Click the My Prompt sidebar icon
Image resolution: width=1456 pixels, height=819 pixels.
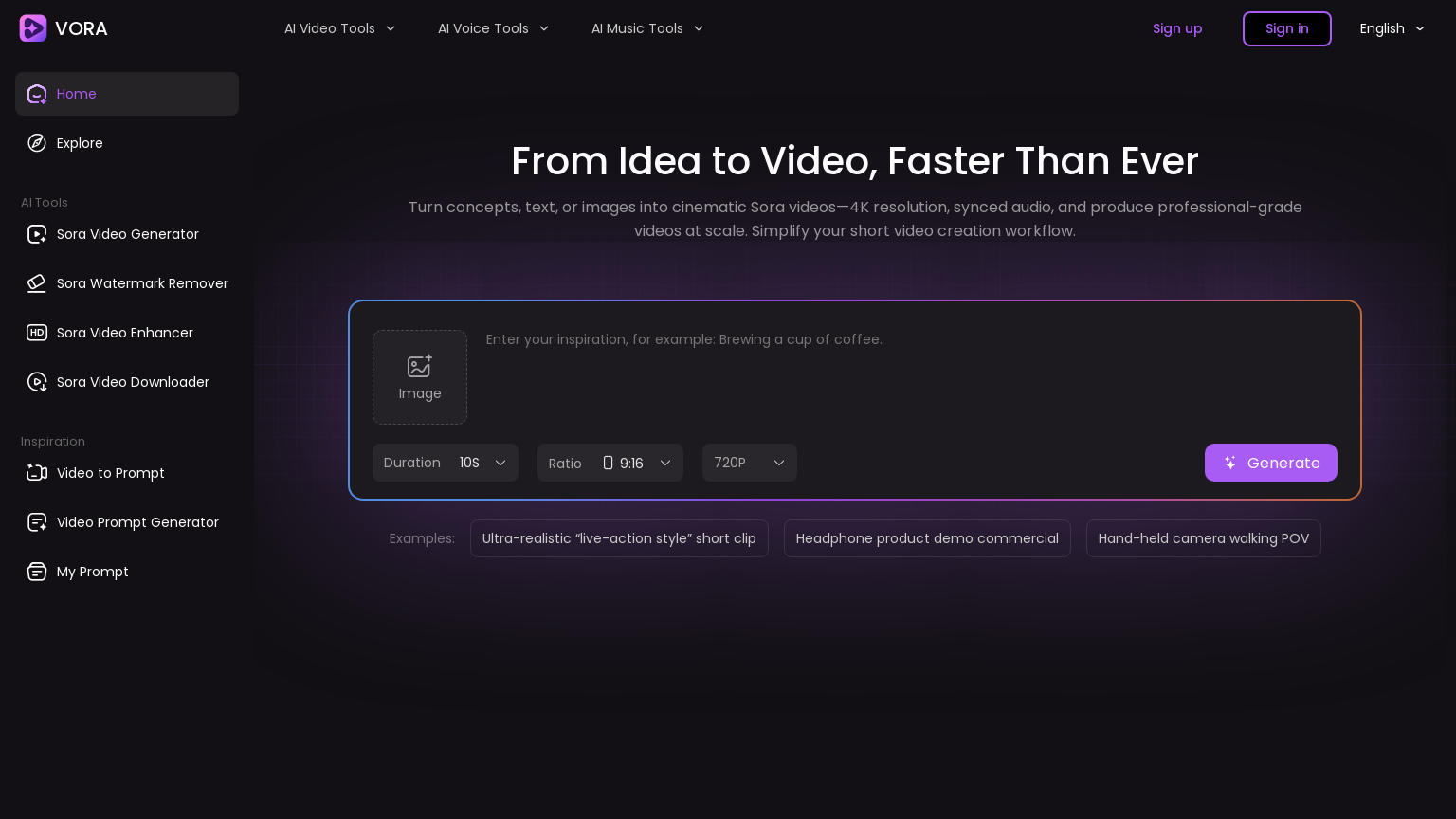pos(37,572)
